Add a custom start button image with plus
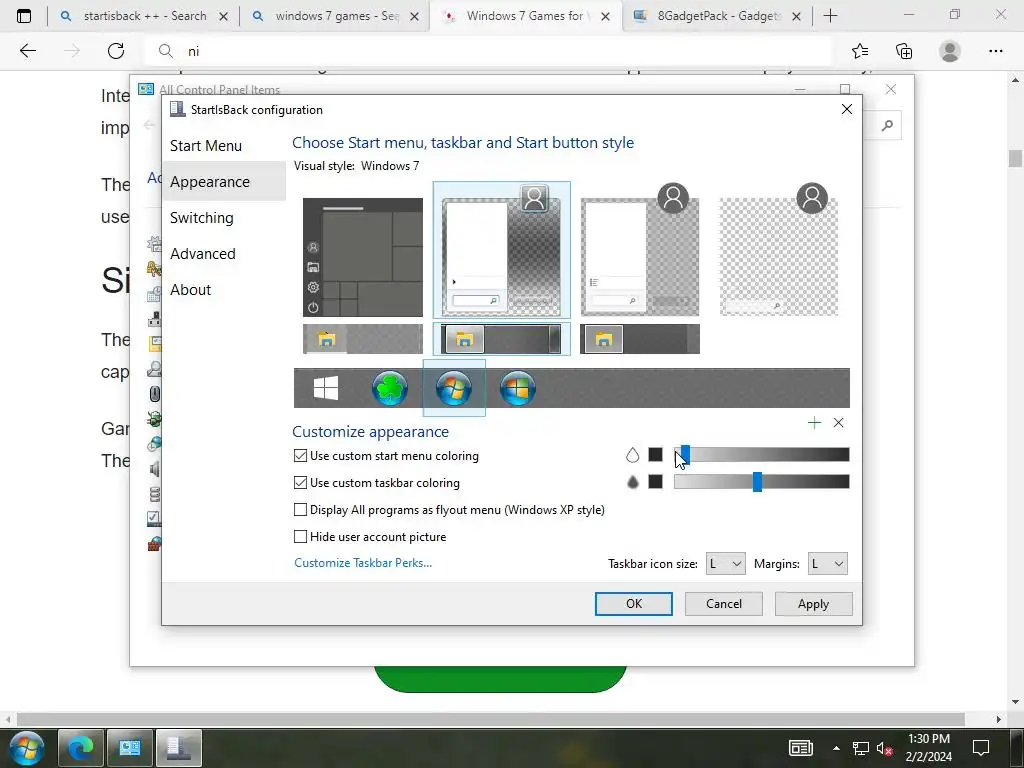Screen dimensions: 1024x768 point(814,423)
